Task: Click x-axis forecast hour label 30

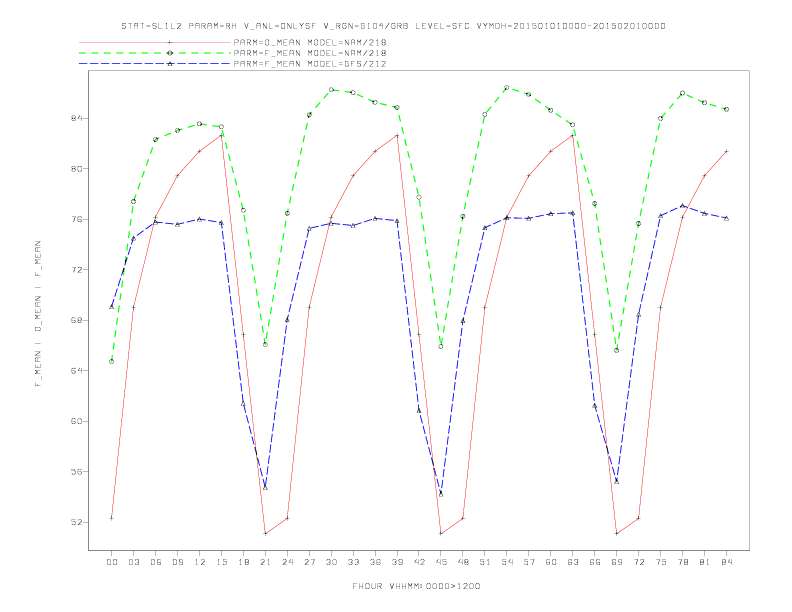Action: (x=331, y=562)
